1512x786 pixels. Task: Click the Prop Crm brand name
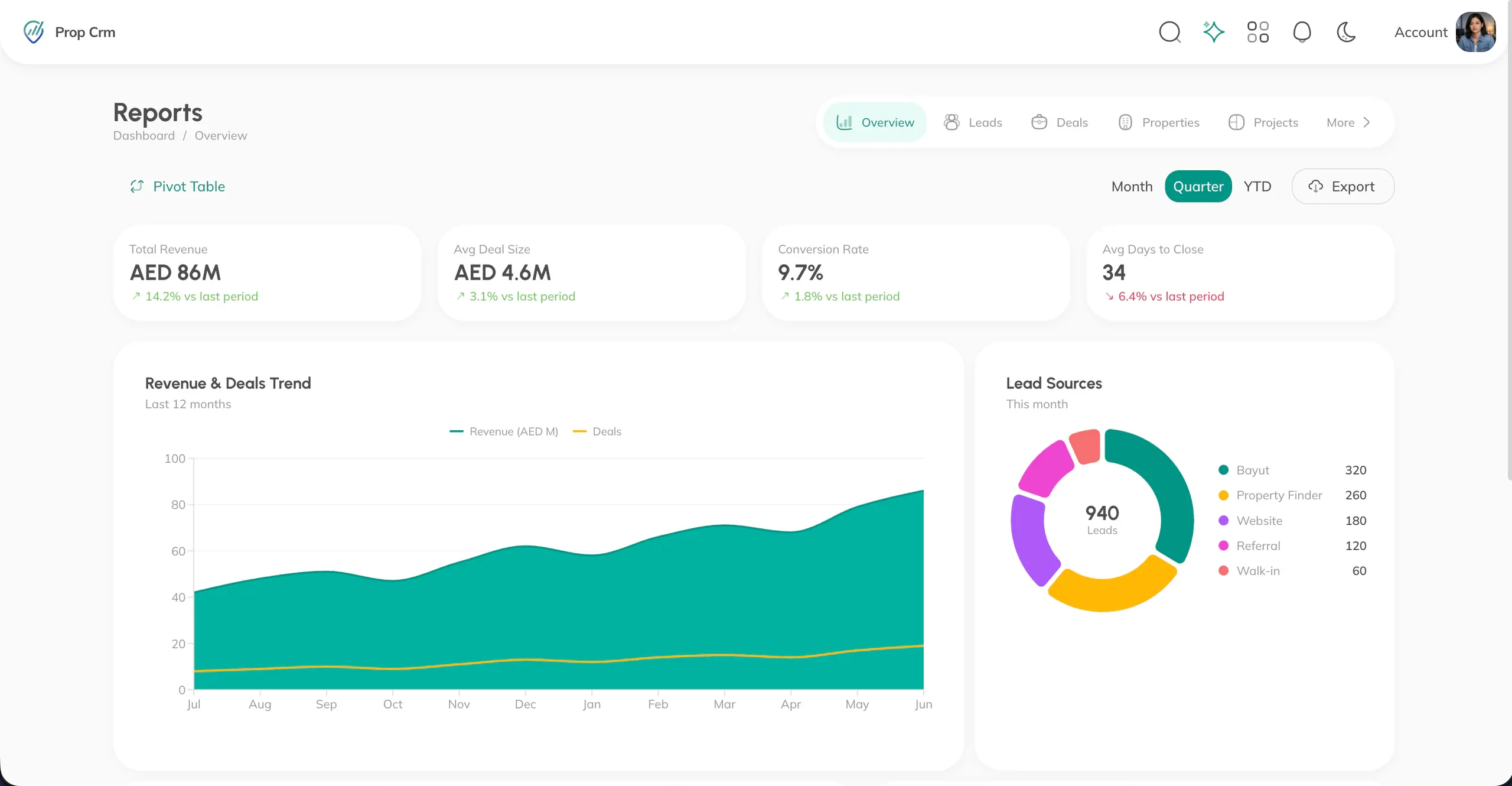tap(85, 32)
